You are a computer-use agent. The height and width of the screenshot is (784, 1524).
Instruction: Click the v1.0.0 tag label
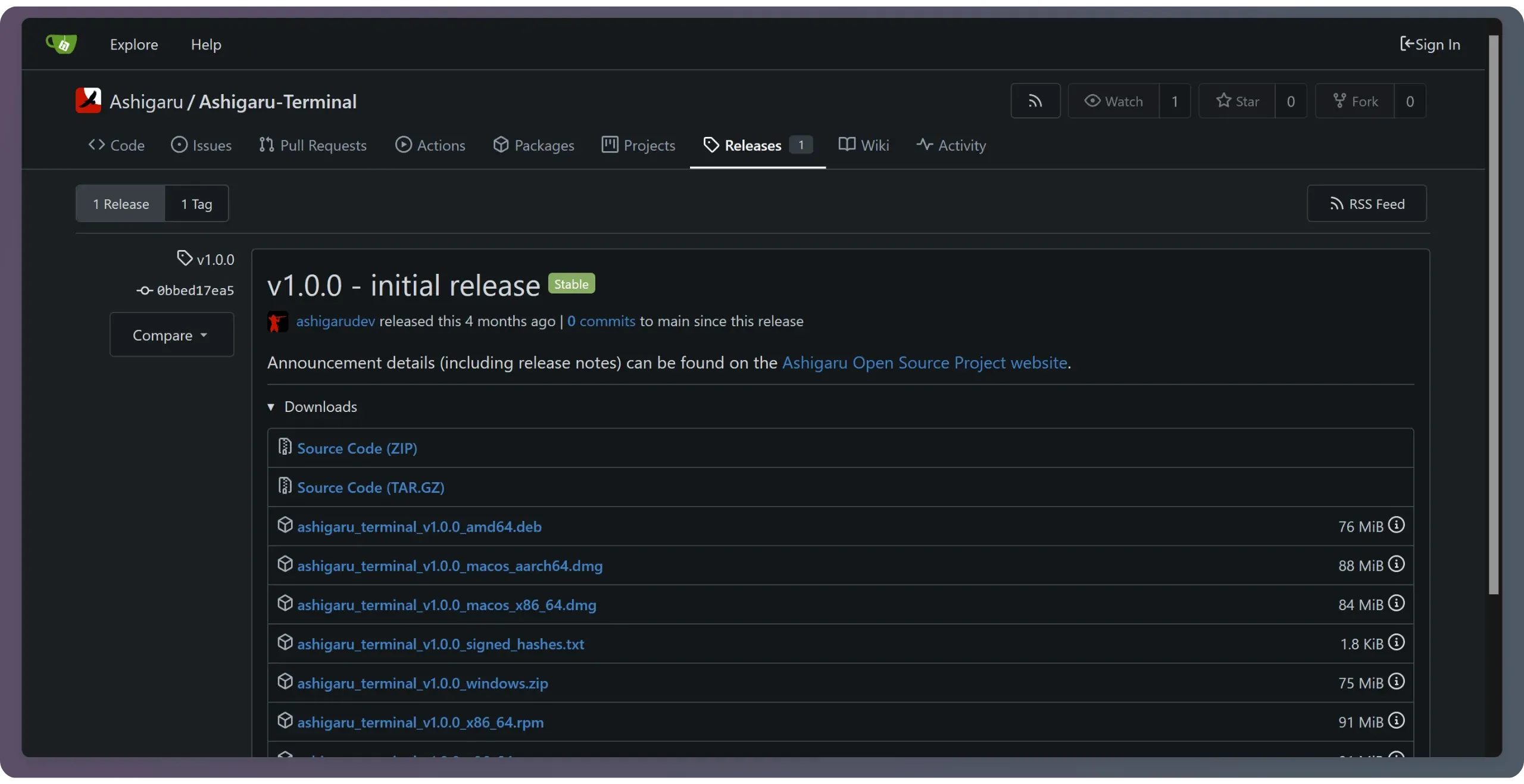point(215,260)
